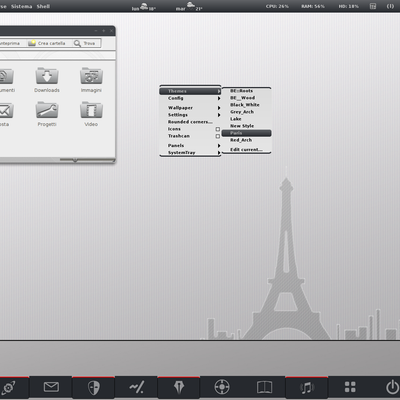The image size is (400, 400).
Task: Click the calculator icon in top panel
Action: click(373, 6)
